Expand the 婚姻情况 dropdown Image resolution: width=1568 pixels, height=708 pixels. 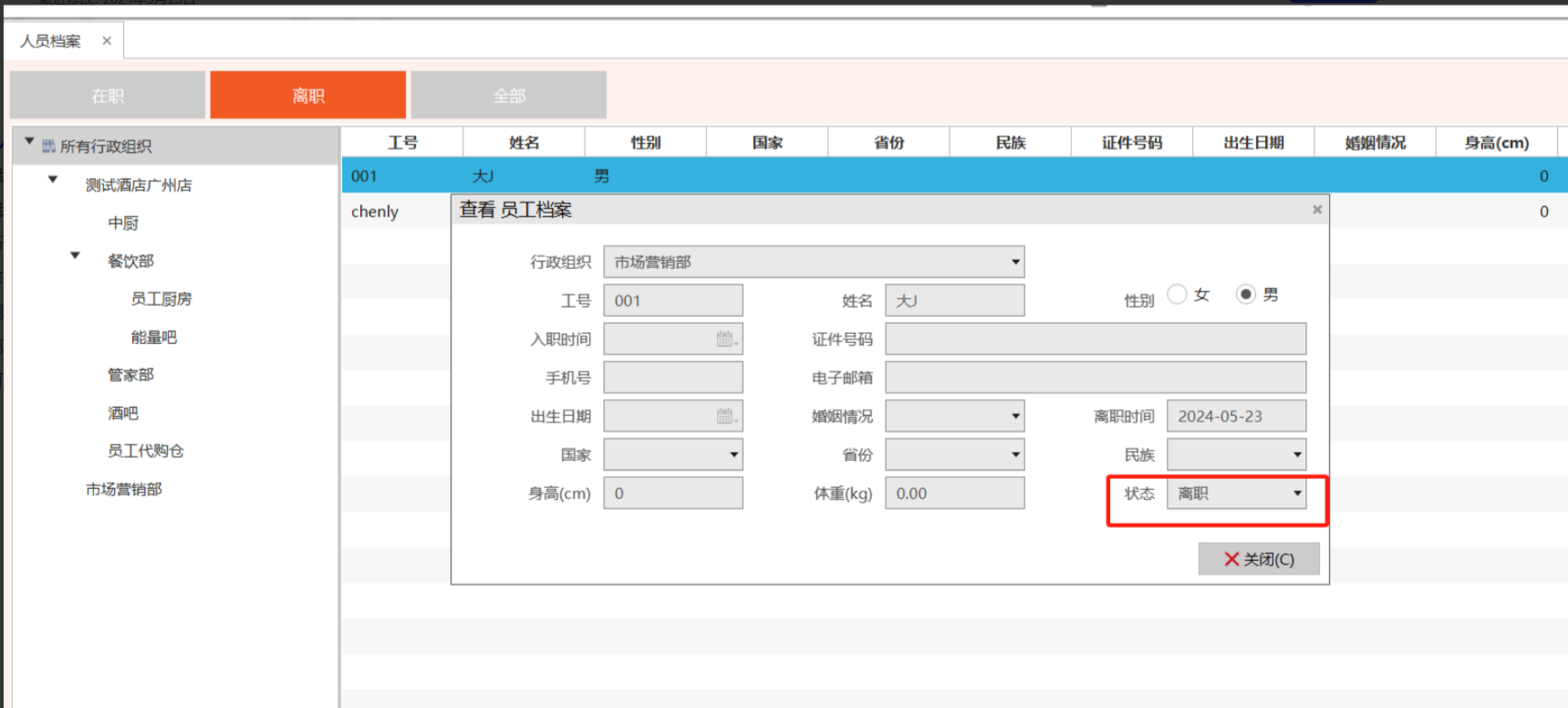tap(1014, 417)
